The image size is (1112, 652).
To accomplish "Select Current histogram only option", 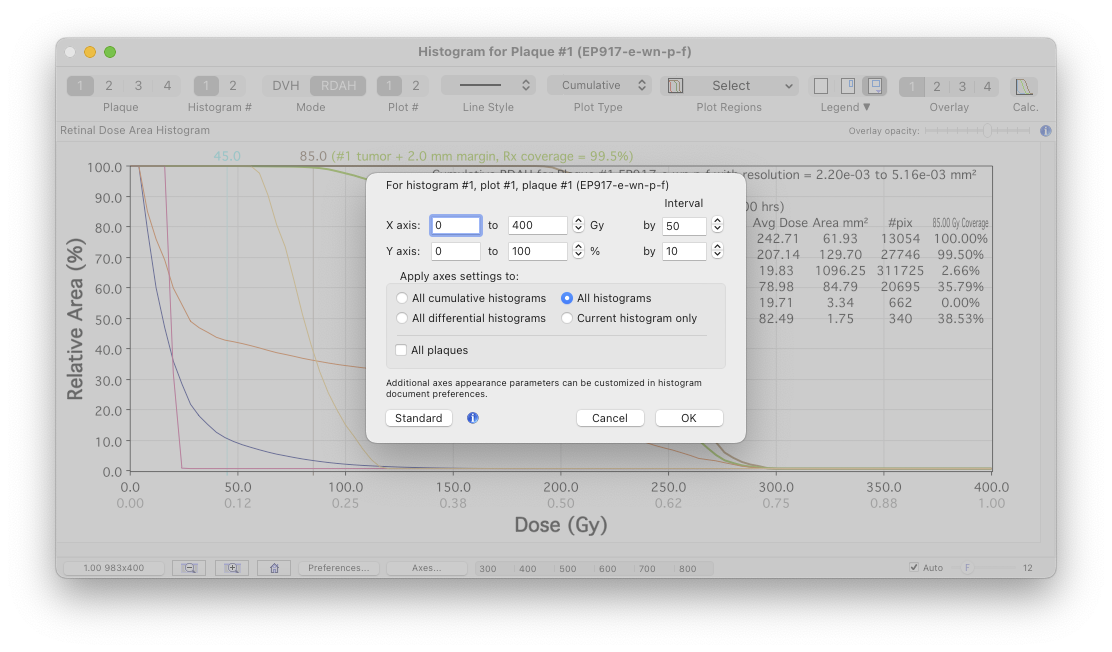I will [567, 318].
